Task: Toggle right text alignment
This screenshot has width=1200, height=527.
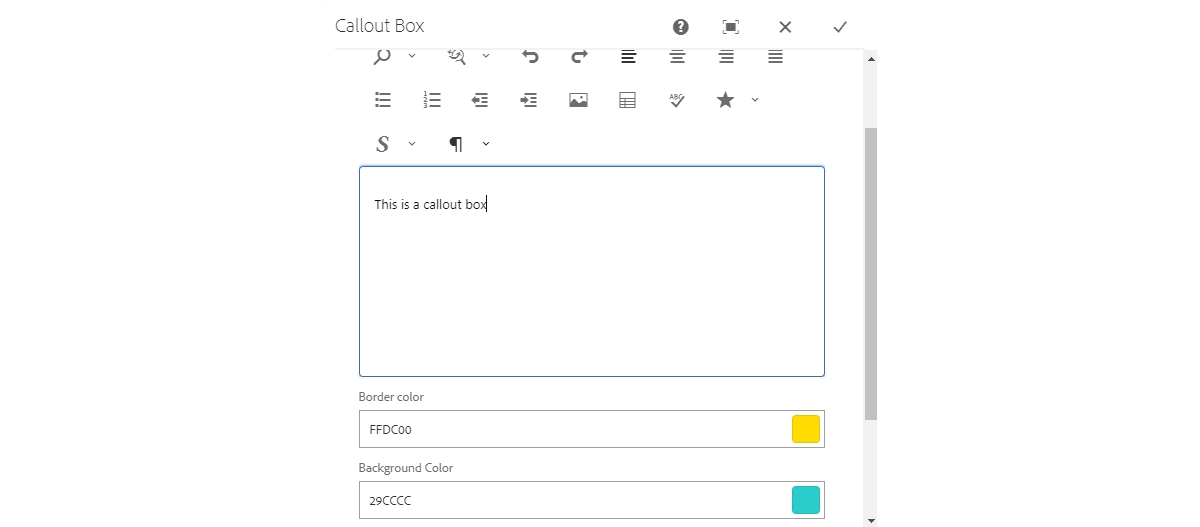Action: 726,57
